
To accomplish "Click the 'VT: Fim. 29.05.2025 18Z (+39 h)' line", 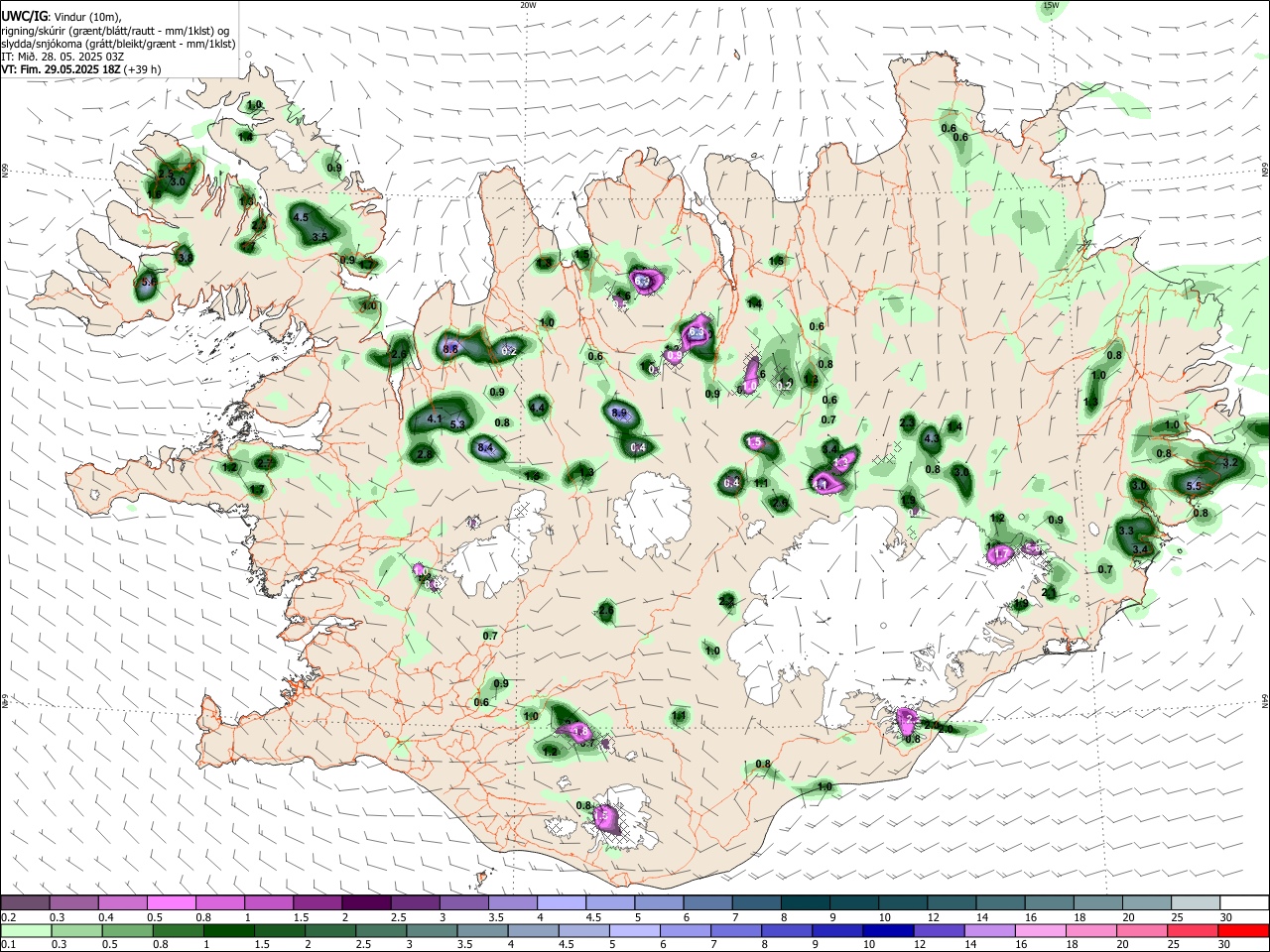I will 81,69.
